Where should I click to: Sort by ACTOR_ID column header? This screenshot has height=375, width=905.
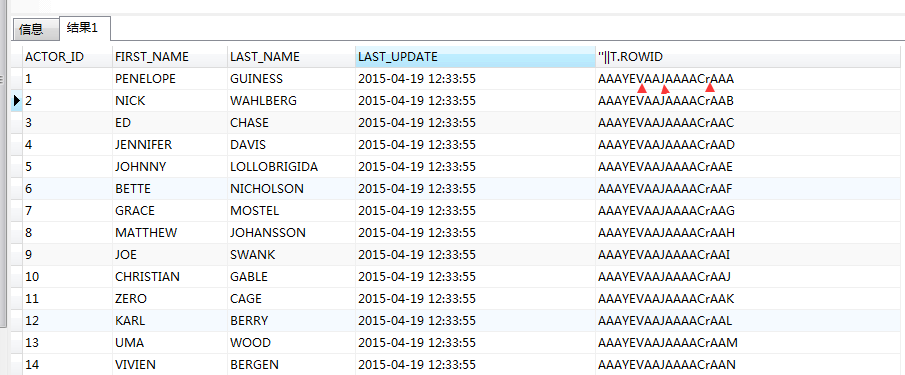pos(67,57)
